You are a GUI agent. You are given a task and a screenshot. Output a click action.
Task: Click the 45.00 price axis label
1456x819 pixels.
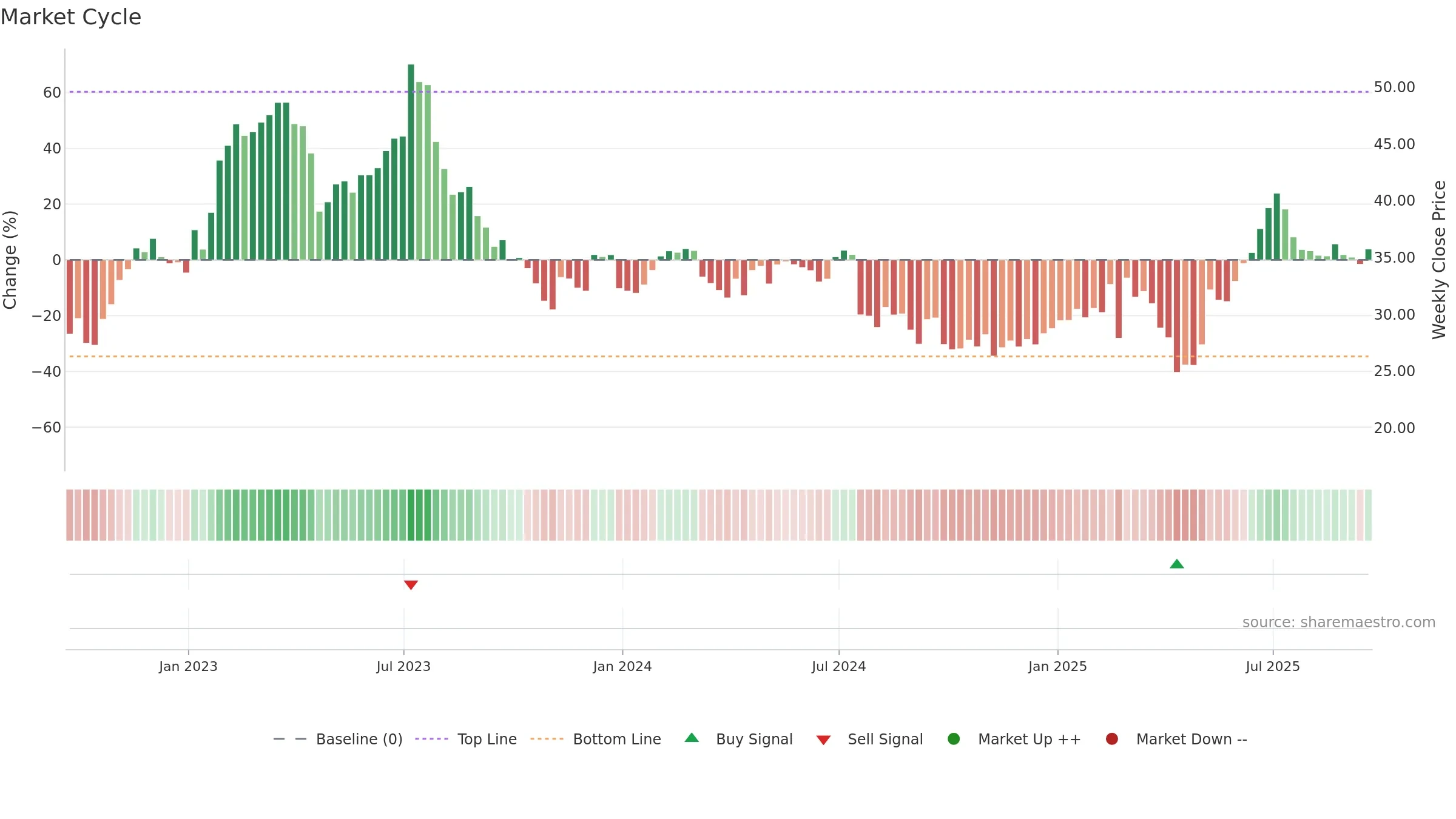[x=1394, y=144]
